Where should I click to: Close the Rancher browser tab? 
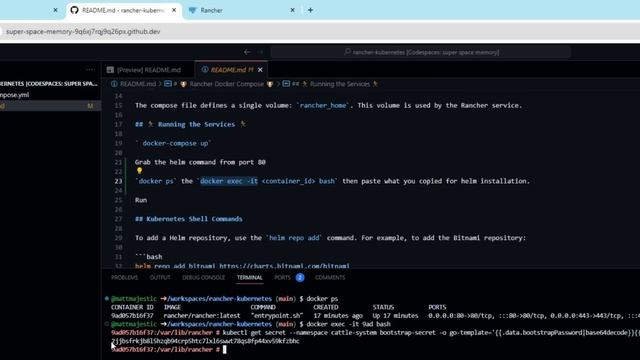tap(292, 10)
